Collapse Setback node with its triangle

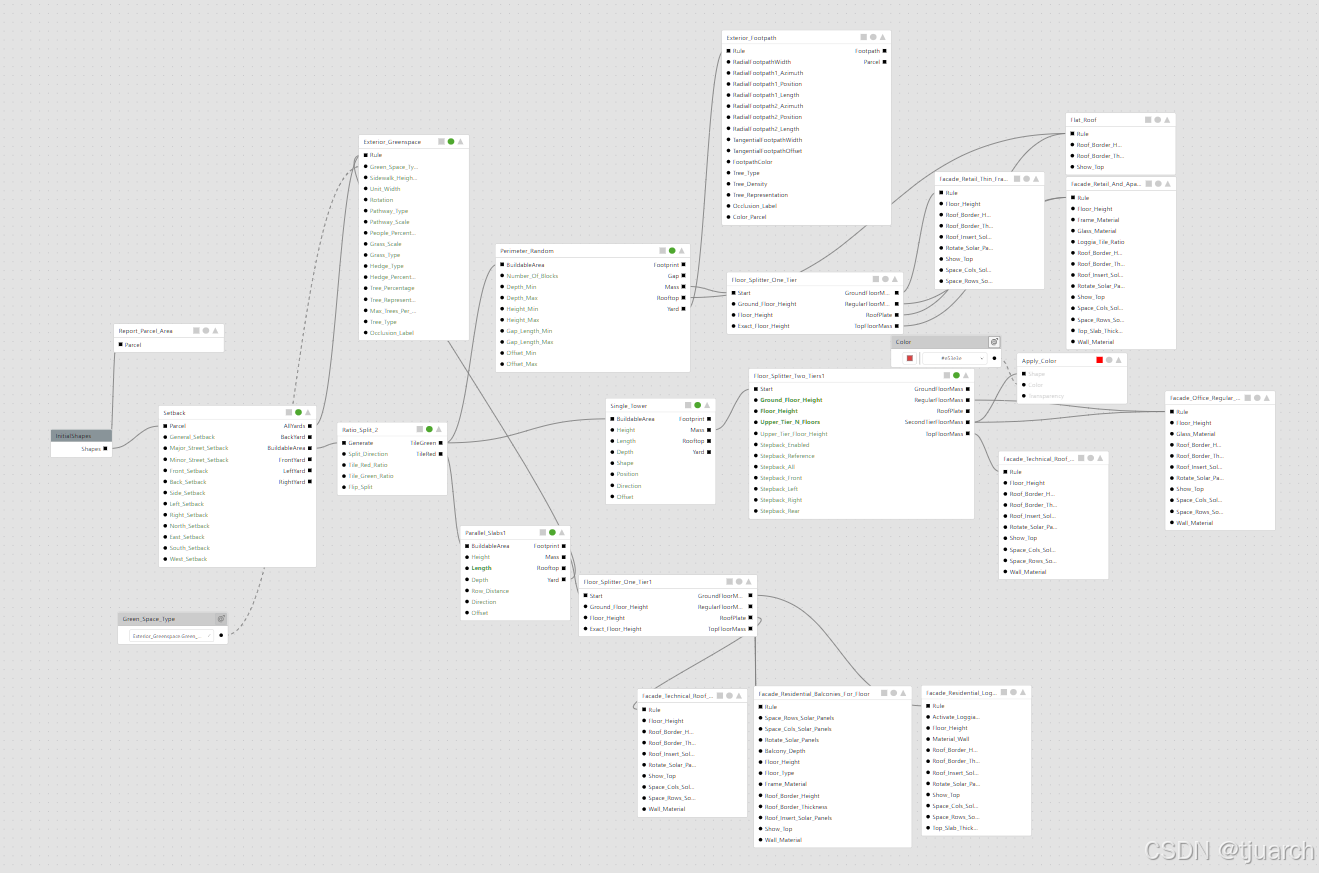[308, 412]
